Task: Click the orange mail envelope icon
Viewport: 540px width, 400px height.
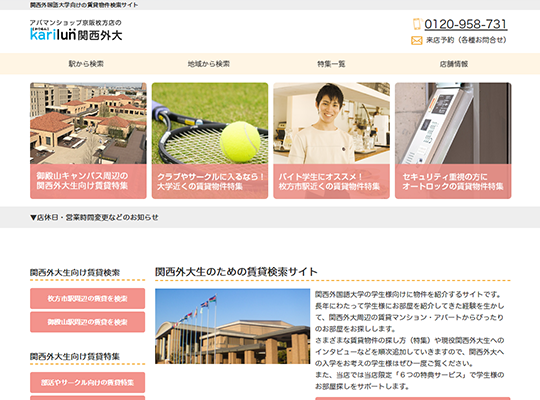Action: [416, 40]
